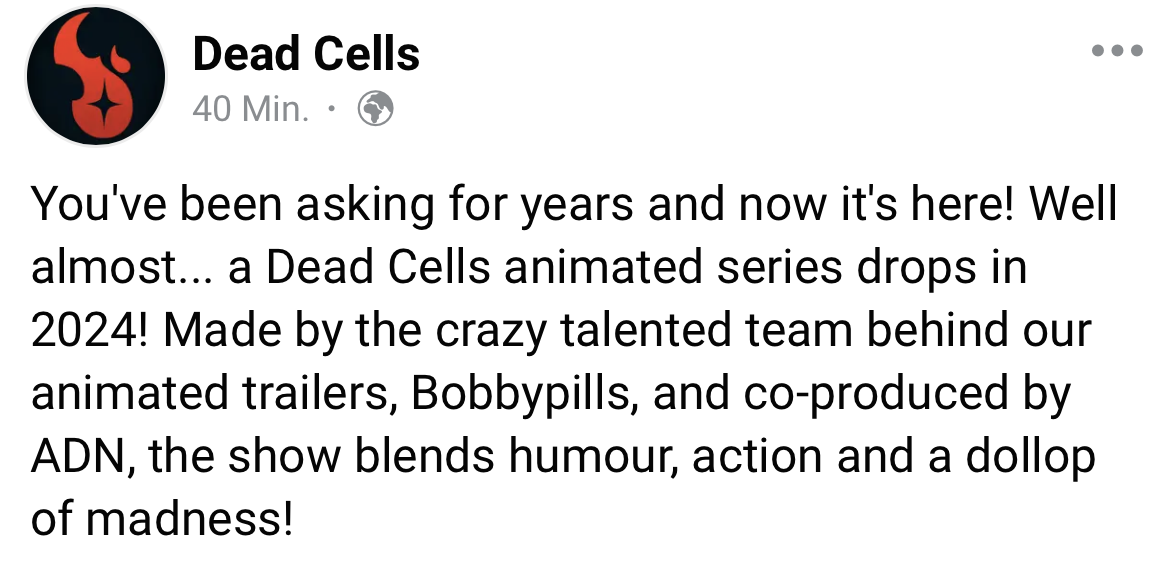Click the final word "madness!"

[190, 520]
